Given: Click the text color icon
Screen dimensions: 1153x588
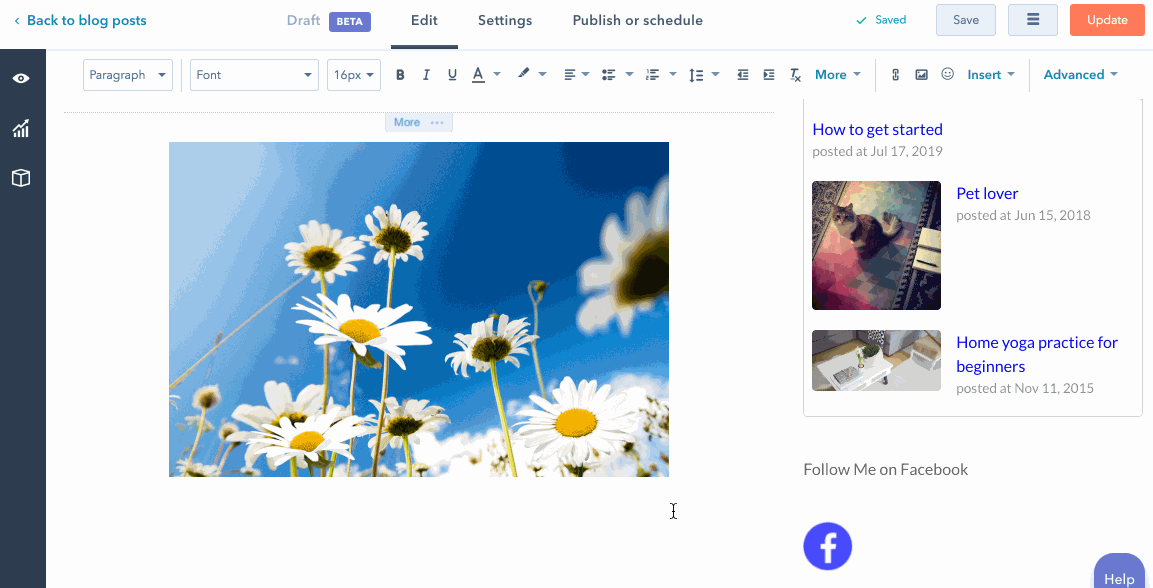Looking at the screenshot, I should tap(478, 74).
